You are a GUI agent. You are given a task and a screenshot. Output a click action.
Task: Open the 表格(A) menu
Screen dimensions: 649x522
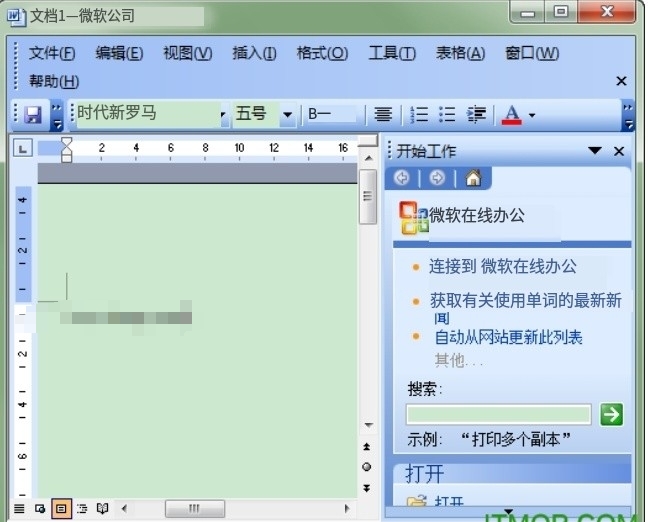460,53
